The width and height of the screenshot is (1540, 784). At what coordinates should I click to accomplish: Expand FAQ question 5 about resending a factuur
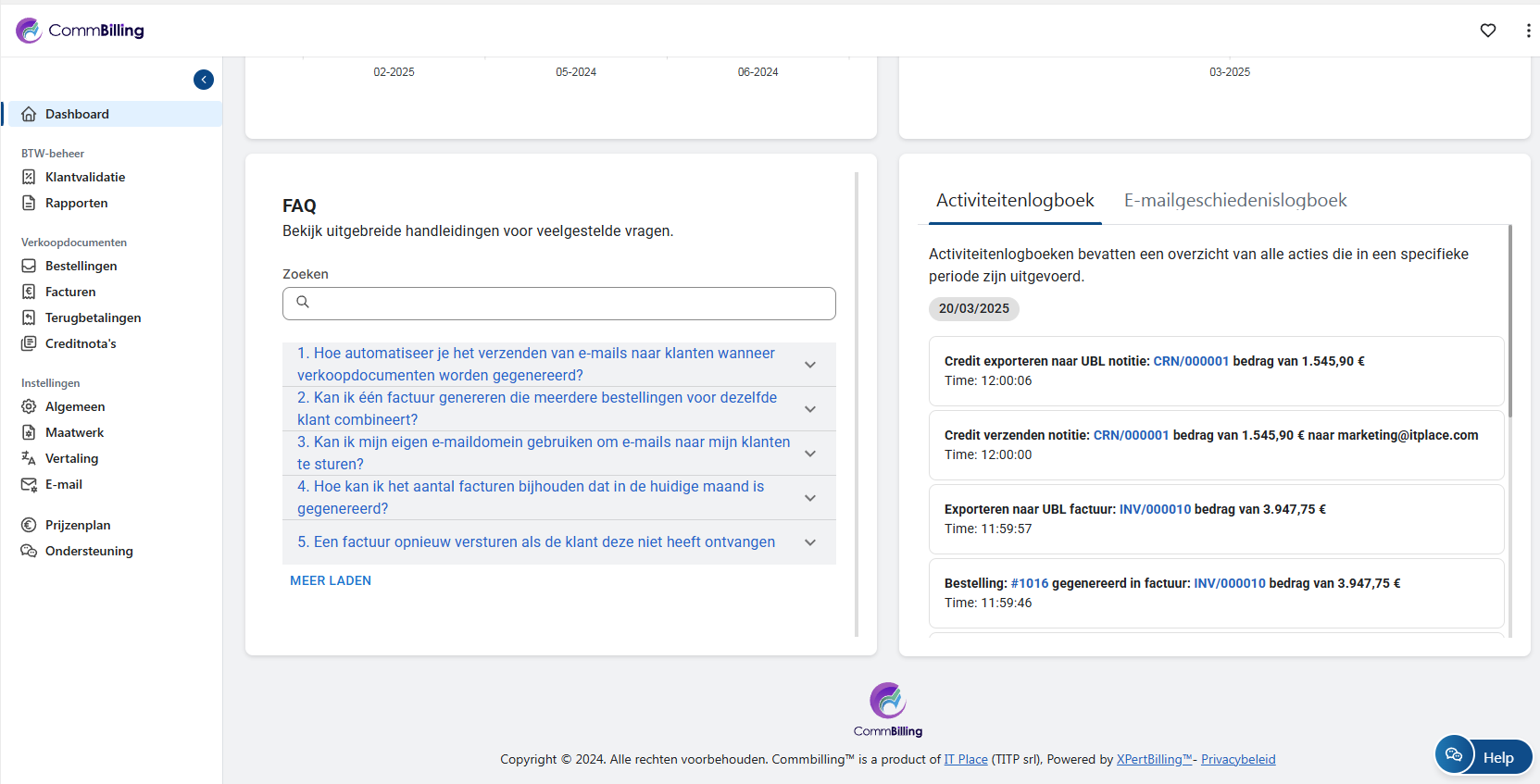tap(809, 542)
